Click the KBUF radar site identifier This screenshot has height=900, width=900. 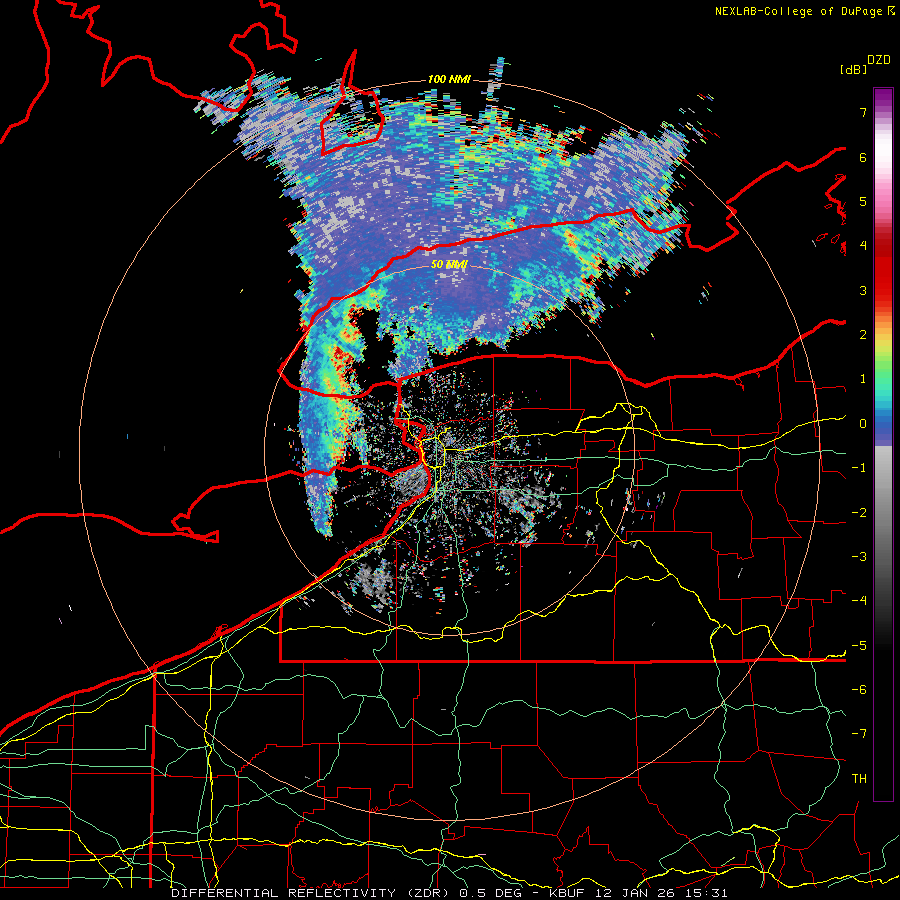568,893
